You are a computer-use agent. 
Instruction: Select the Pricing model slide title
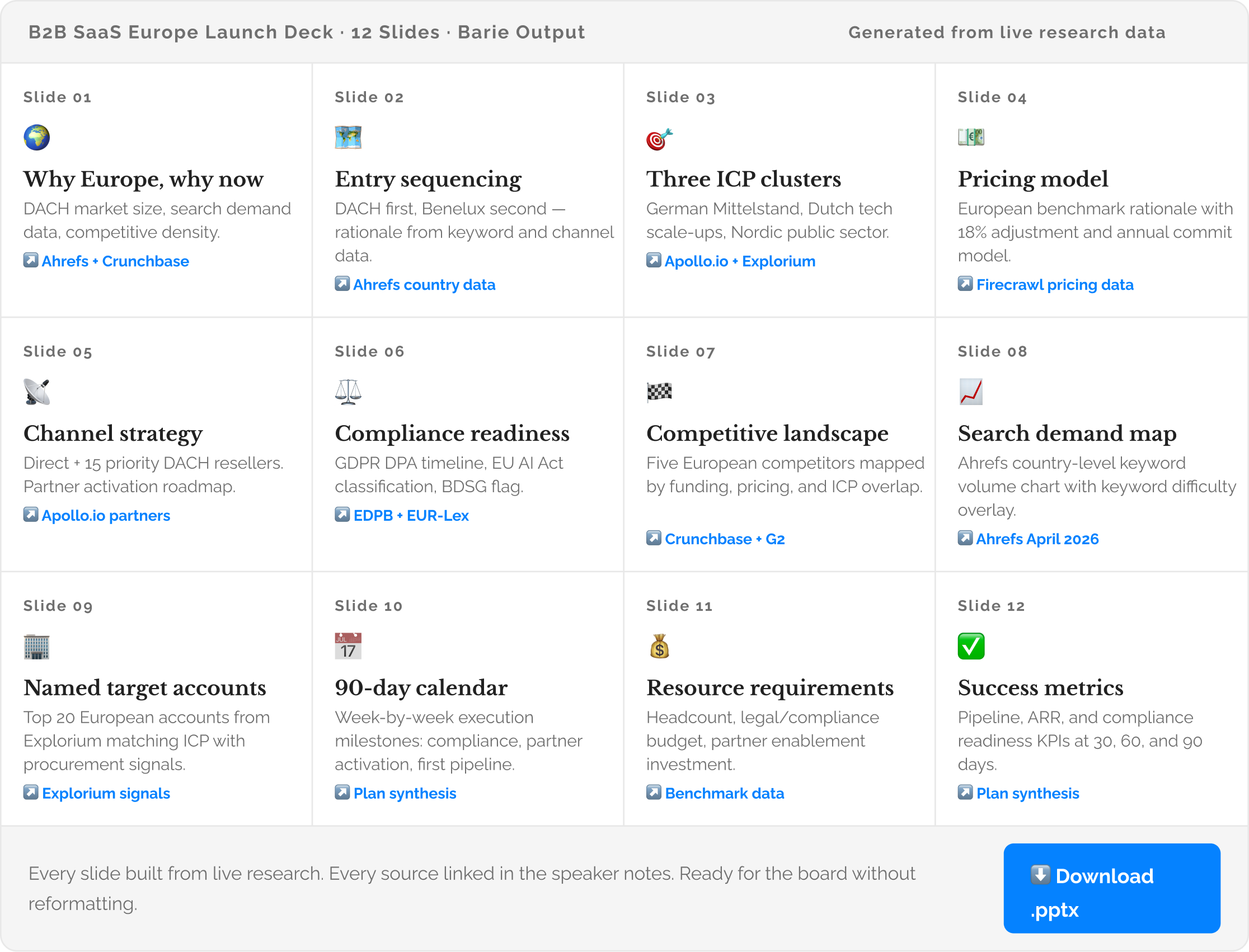(x=1033, y=179)
